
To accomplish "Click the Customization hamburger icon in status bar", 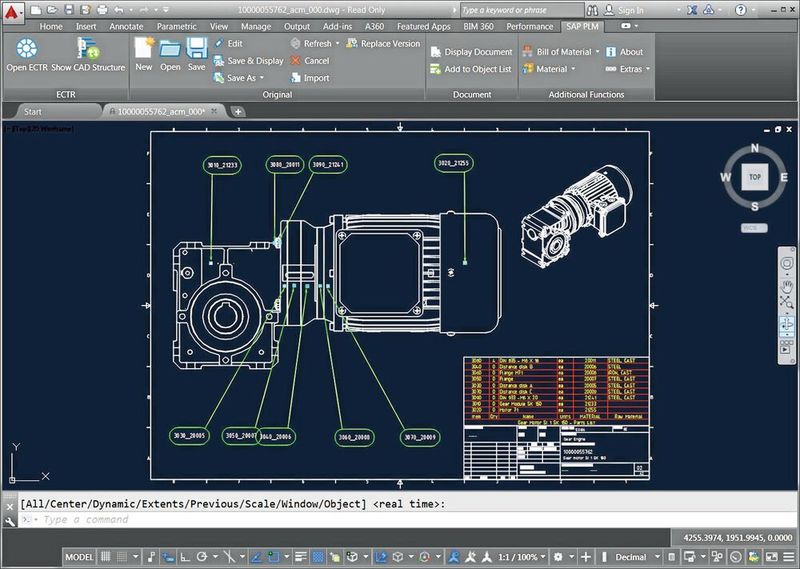I will (x=789, y=557).
